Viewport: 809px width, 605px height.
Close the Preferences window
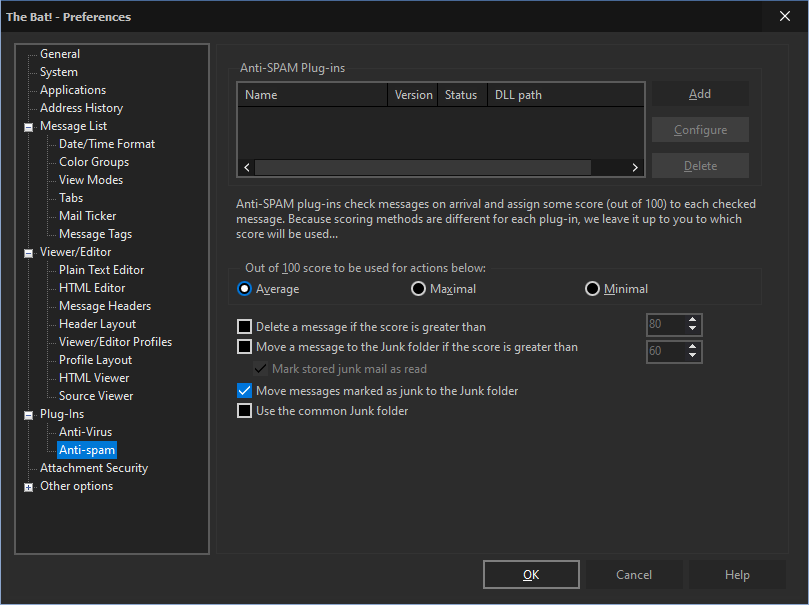pyautogui.click(x=785, y=17)
